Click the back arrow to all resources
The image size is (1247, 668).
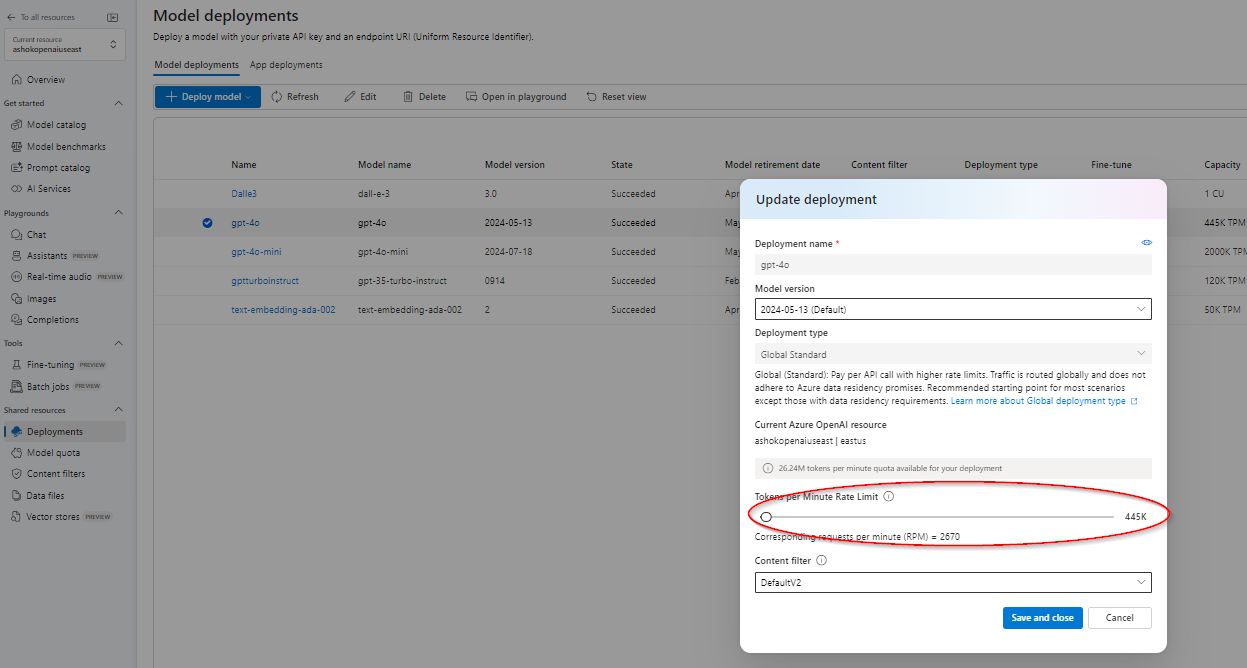[11, 17]
